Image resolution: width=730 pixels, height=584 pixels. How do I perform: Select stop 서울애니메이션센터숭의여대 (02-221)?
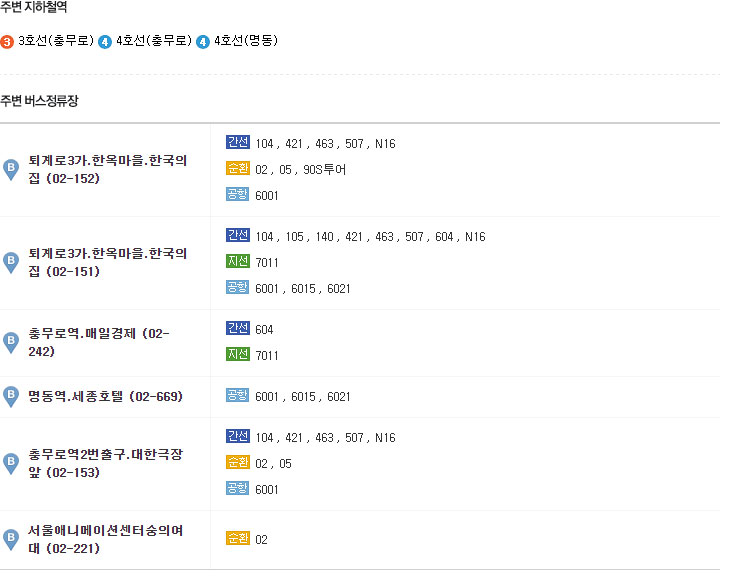tap(106, 540)
